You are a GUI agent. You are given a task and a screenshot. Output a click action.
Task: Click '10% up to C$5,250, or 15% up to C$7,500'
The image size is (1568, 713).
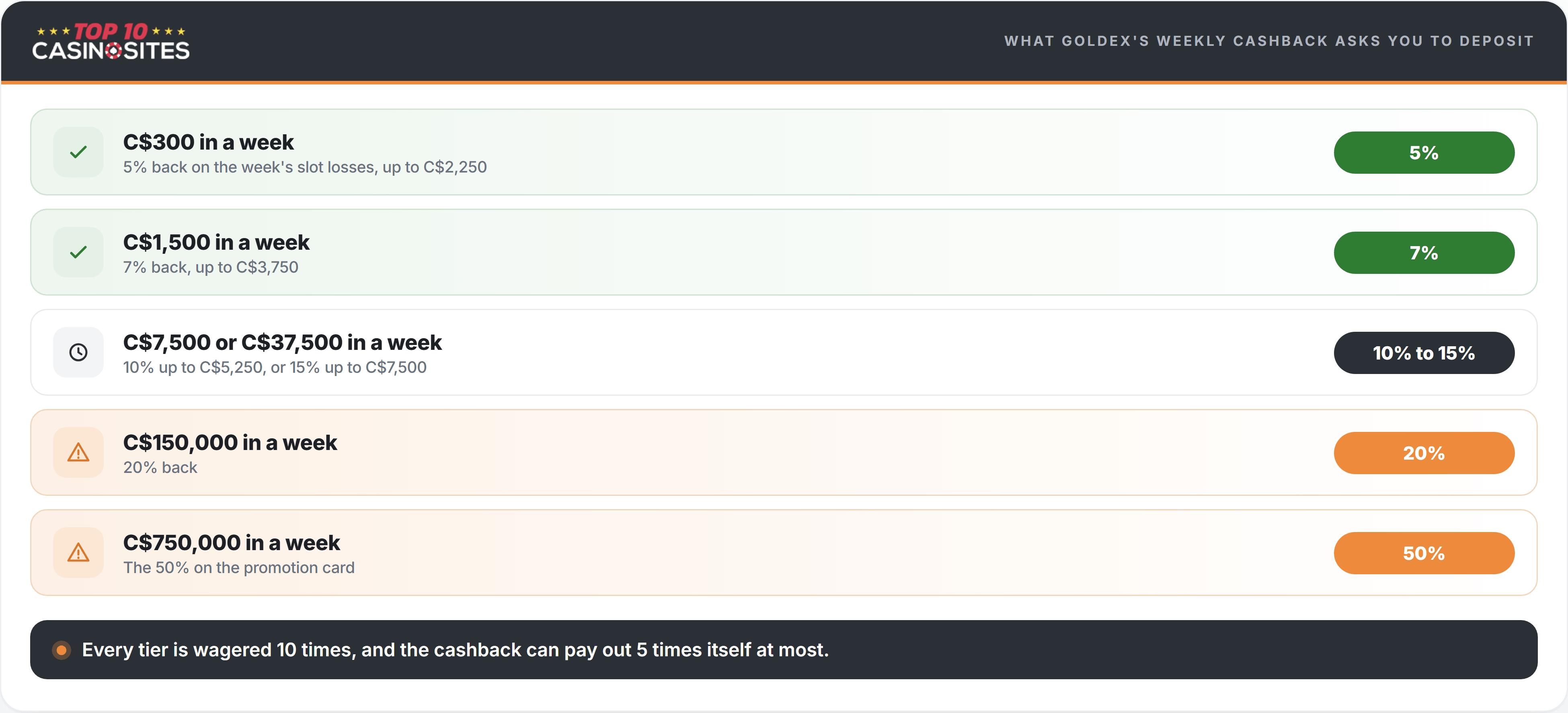tap(275, 368)
